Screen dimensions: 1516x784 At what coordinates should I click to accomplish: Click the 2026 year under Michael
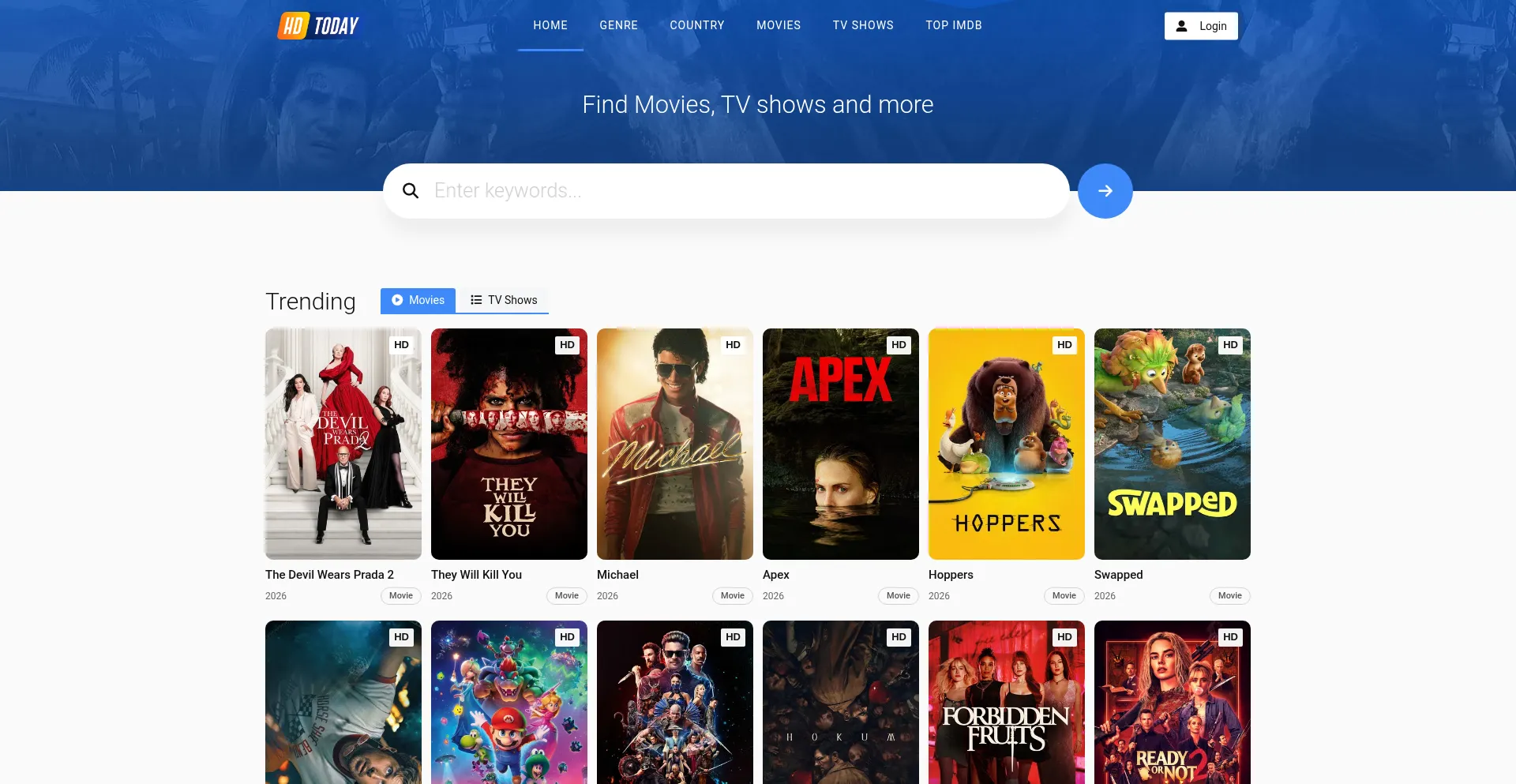coord(607,596)
